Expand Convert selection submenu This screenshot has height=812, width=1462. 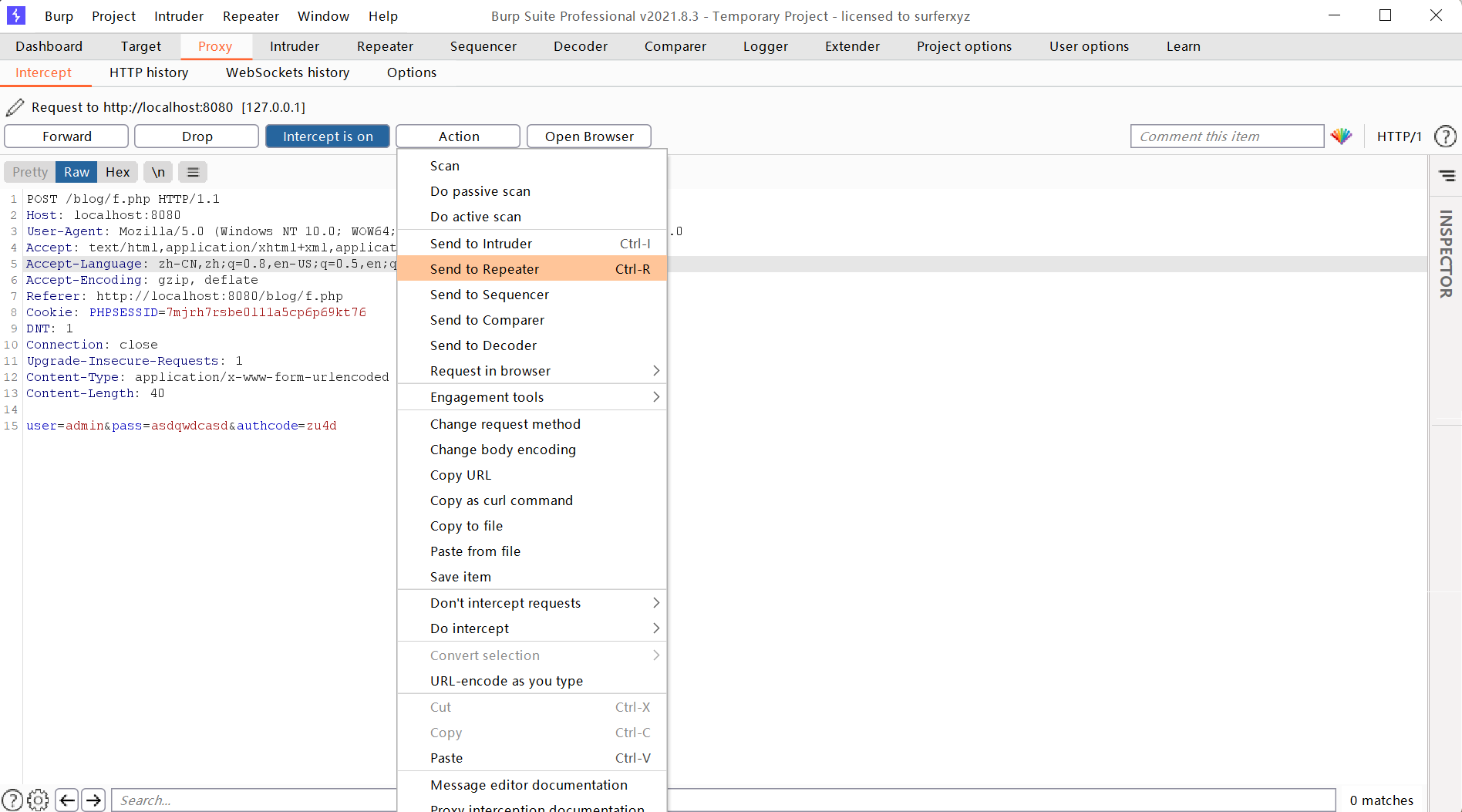(532, 655)
